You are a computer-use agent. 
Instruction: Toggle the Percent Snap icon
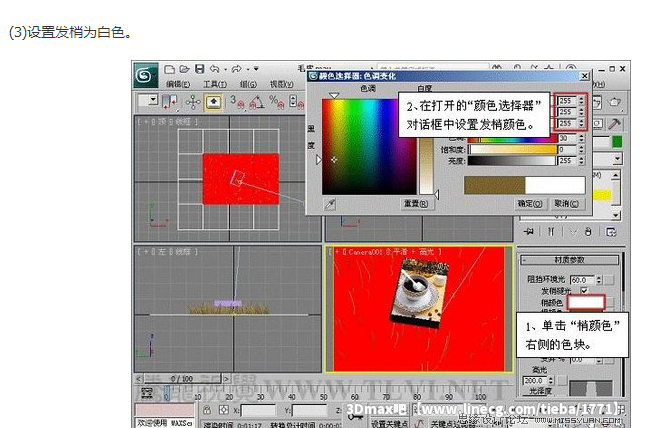point(277,102)
